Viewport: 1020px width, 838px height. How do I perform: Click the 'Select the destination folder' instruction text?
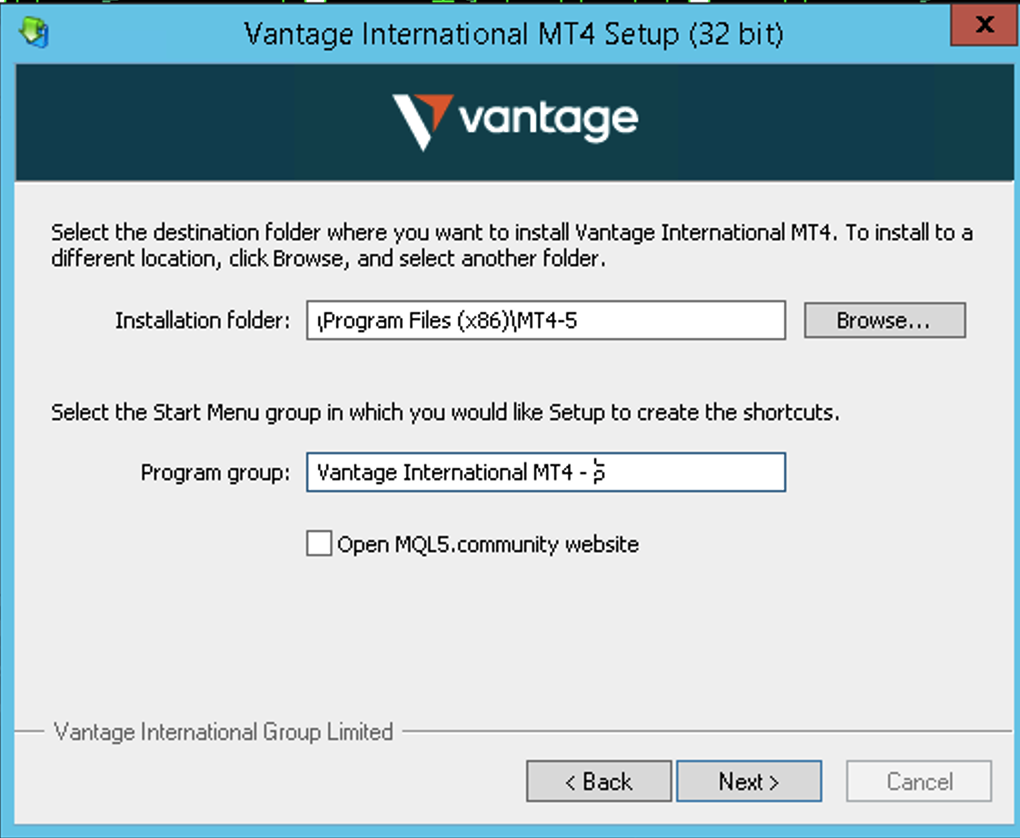pyautogui.click(x=512, y=245)
